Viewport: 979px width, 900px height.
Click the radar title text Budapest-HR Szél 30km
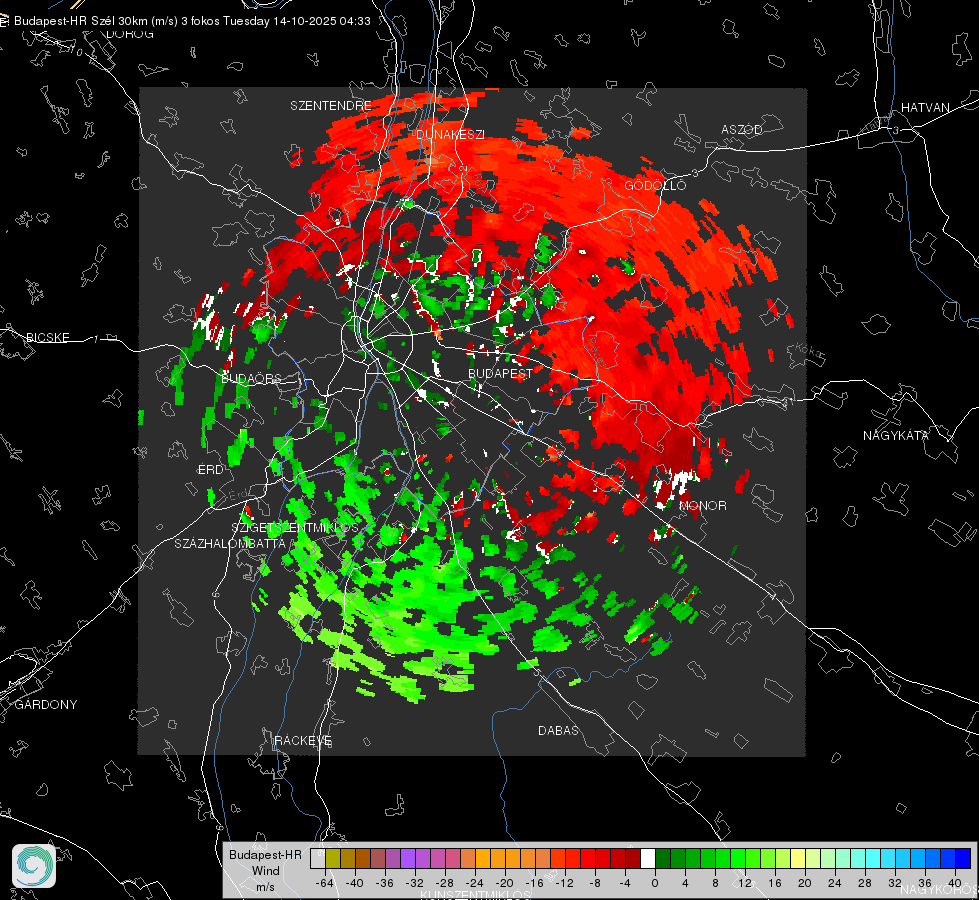(81, 21)
